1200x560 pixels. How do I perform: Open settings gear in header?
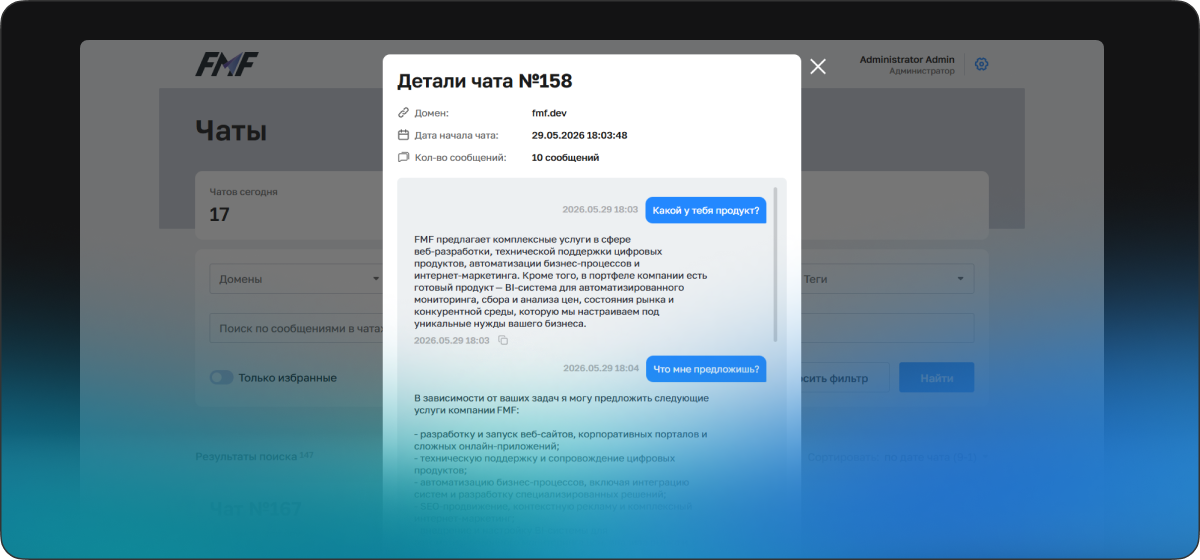click(x=981, y=64)
